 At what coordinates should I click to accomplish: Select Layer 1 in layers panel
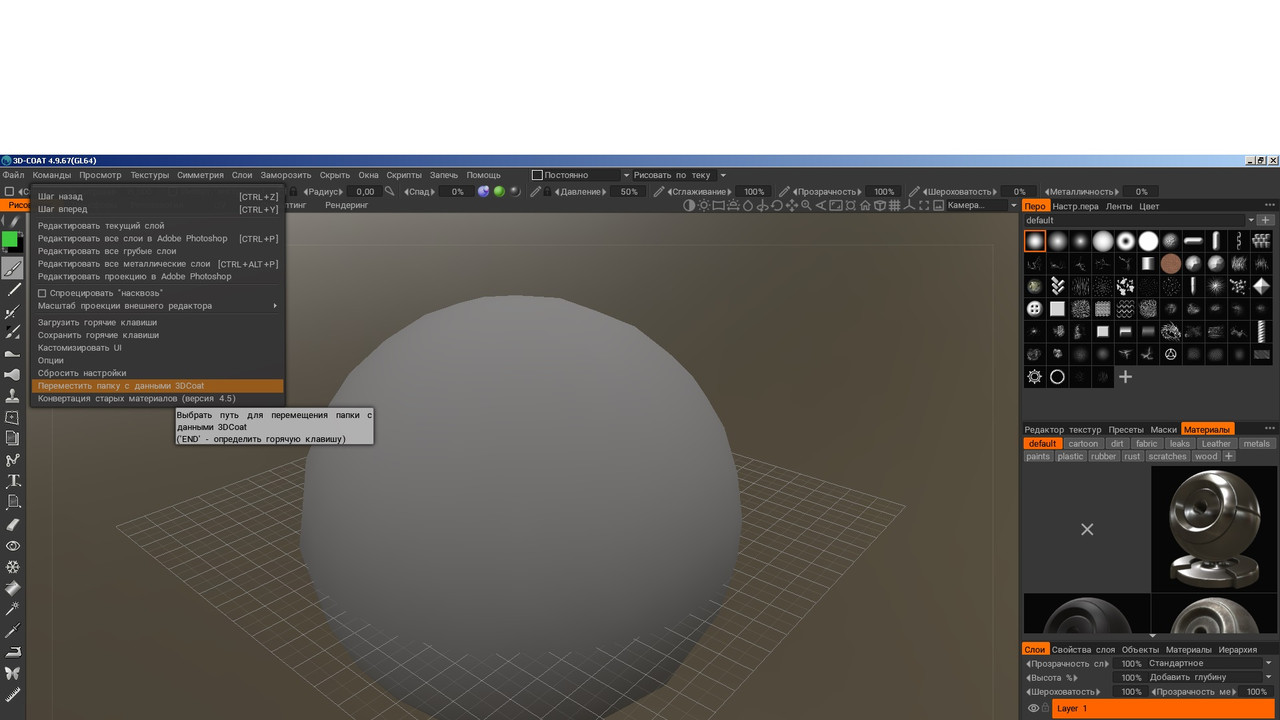pyautogui.click(x=1164, y=708)
